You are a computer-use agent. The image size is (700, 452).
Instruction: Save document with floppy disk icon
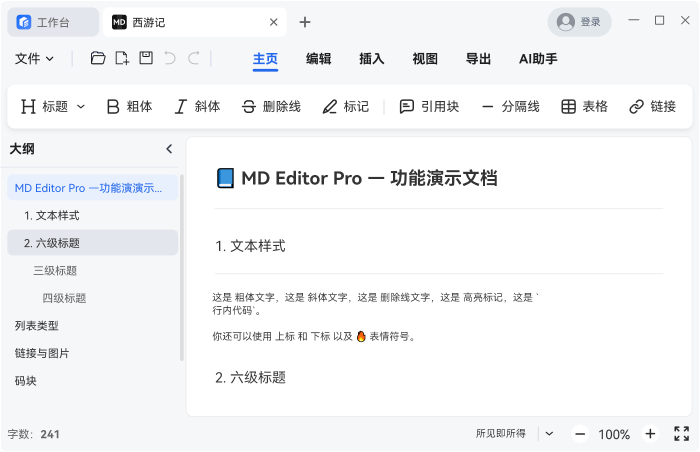[x=146, y=58]
